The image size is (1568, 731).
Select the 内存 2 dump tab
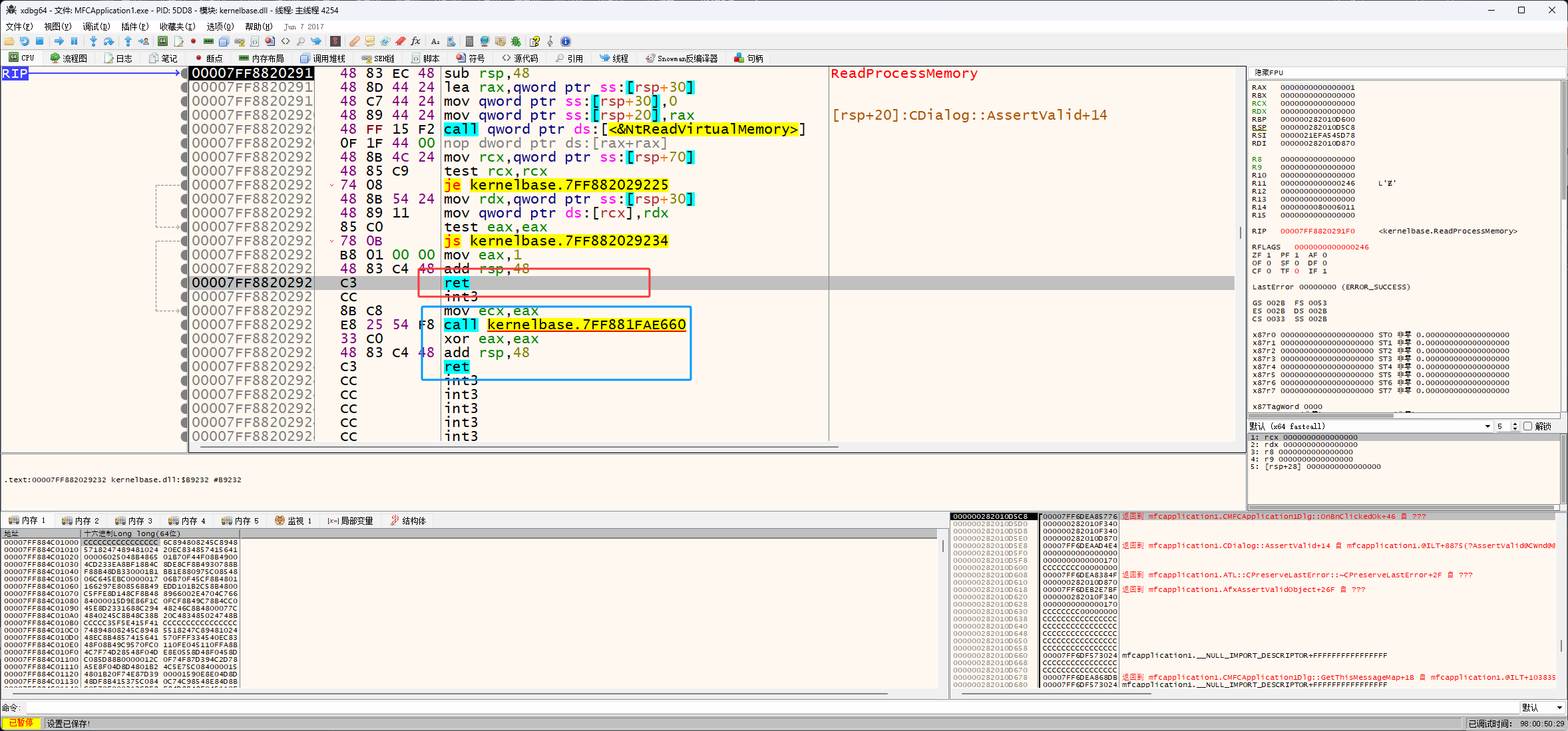(81, 521)
